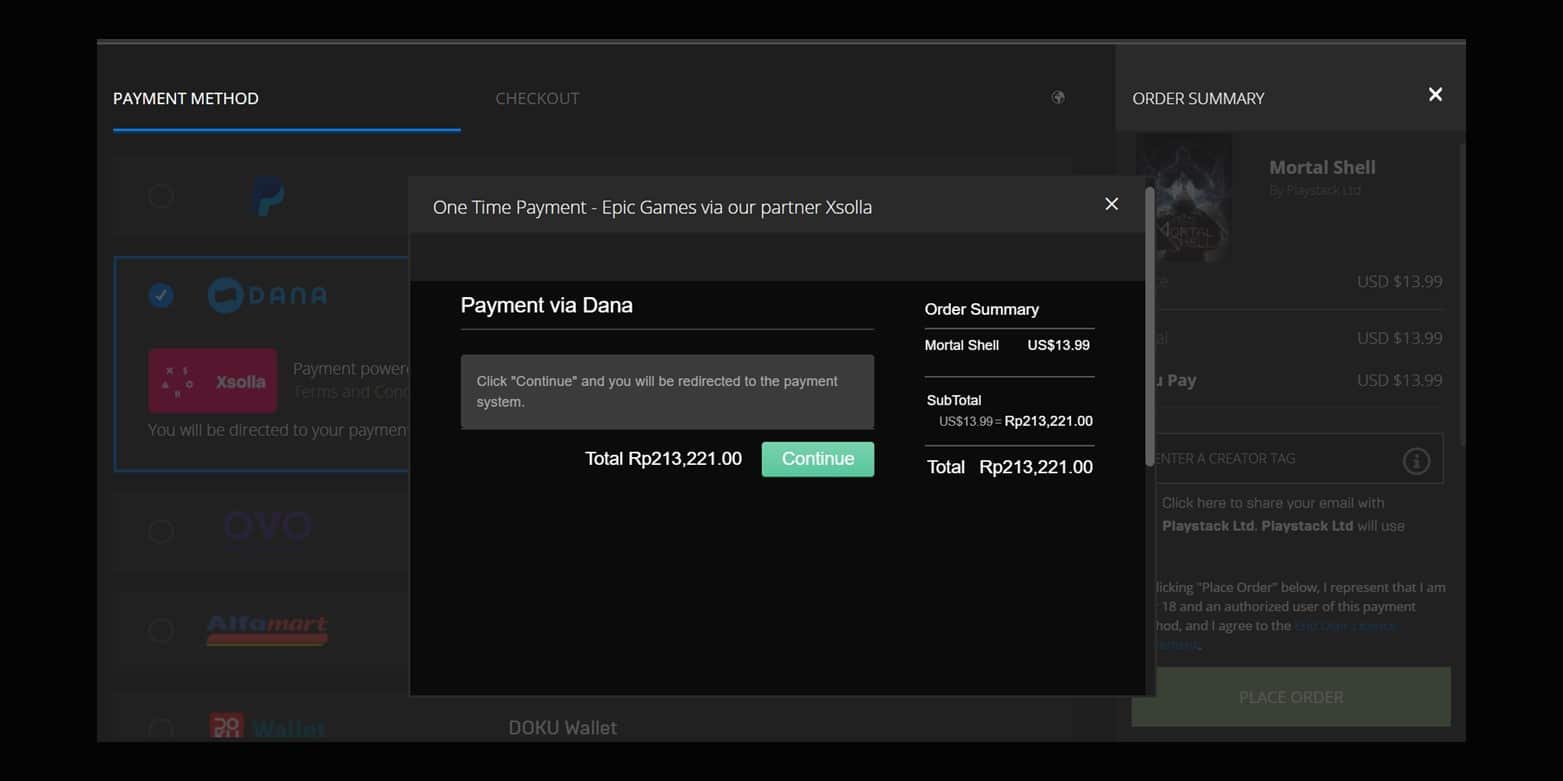Click the Place Order button

click(1291, 697)
